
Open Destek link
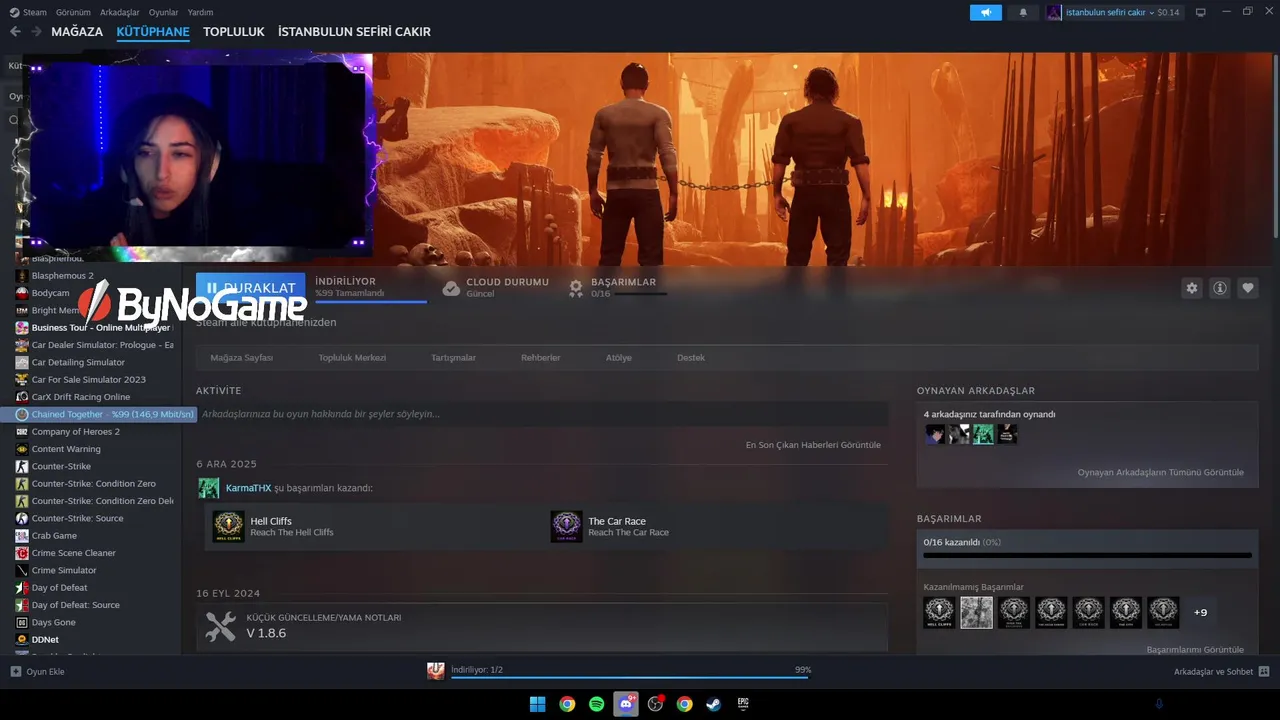[x=691, y=358]
